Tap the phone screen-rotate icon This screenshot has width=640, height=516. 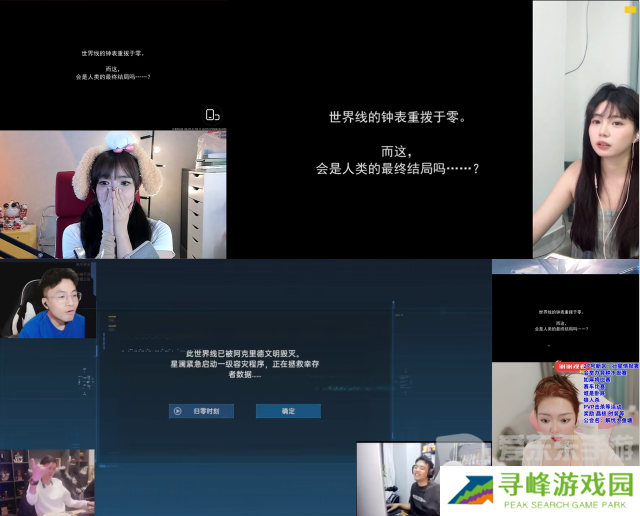coord(212,115)
